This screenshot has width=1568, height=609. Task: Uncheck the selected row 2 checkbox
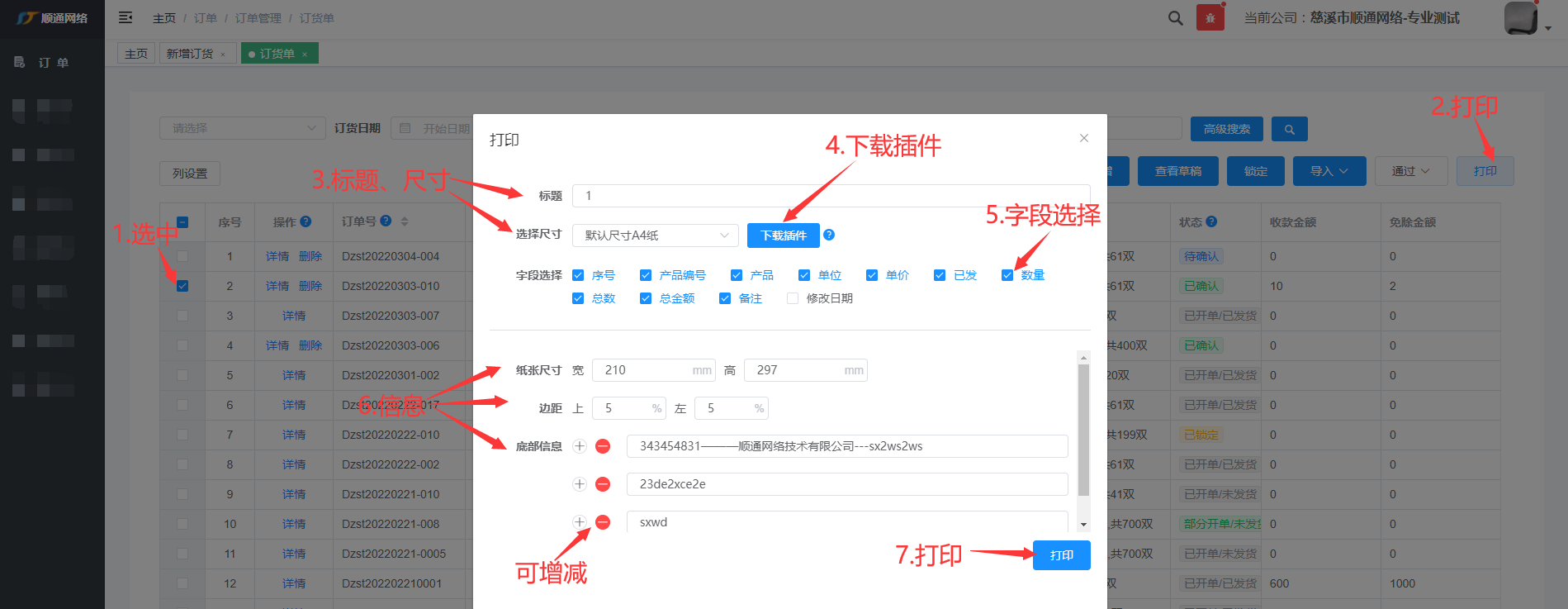(182, 286)
